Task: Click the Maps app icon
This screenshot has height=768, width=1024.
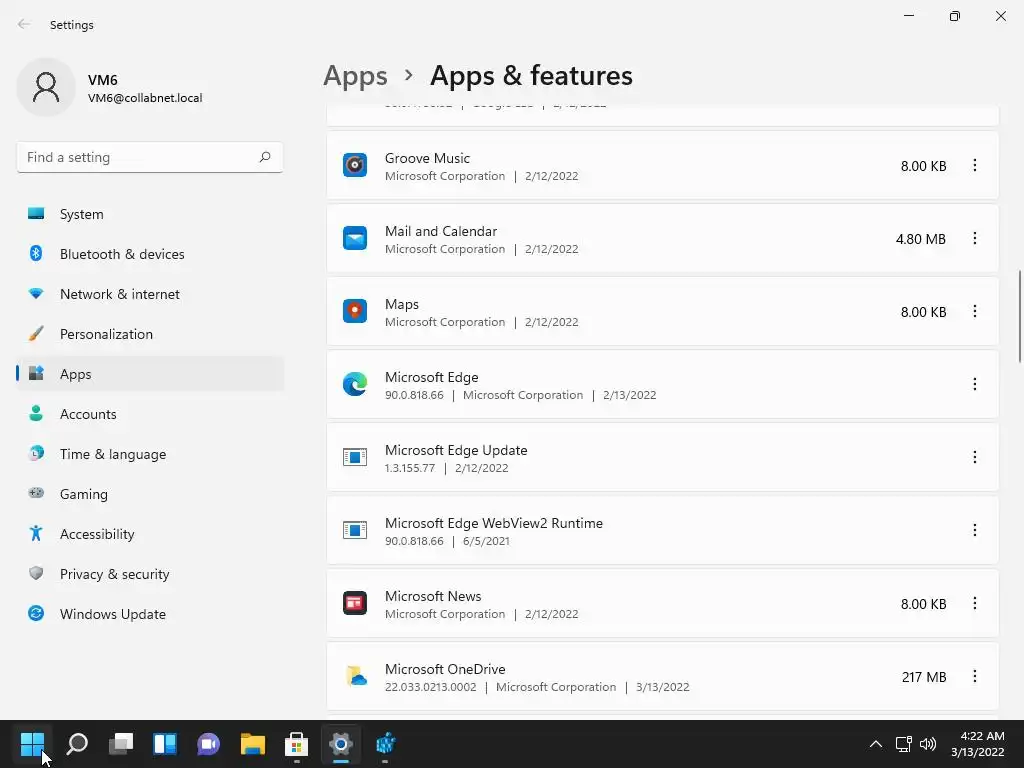Action: (355, 312)
